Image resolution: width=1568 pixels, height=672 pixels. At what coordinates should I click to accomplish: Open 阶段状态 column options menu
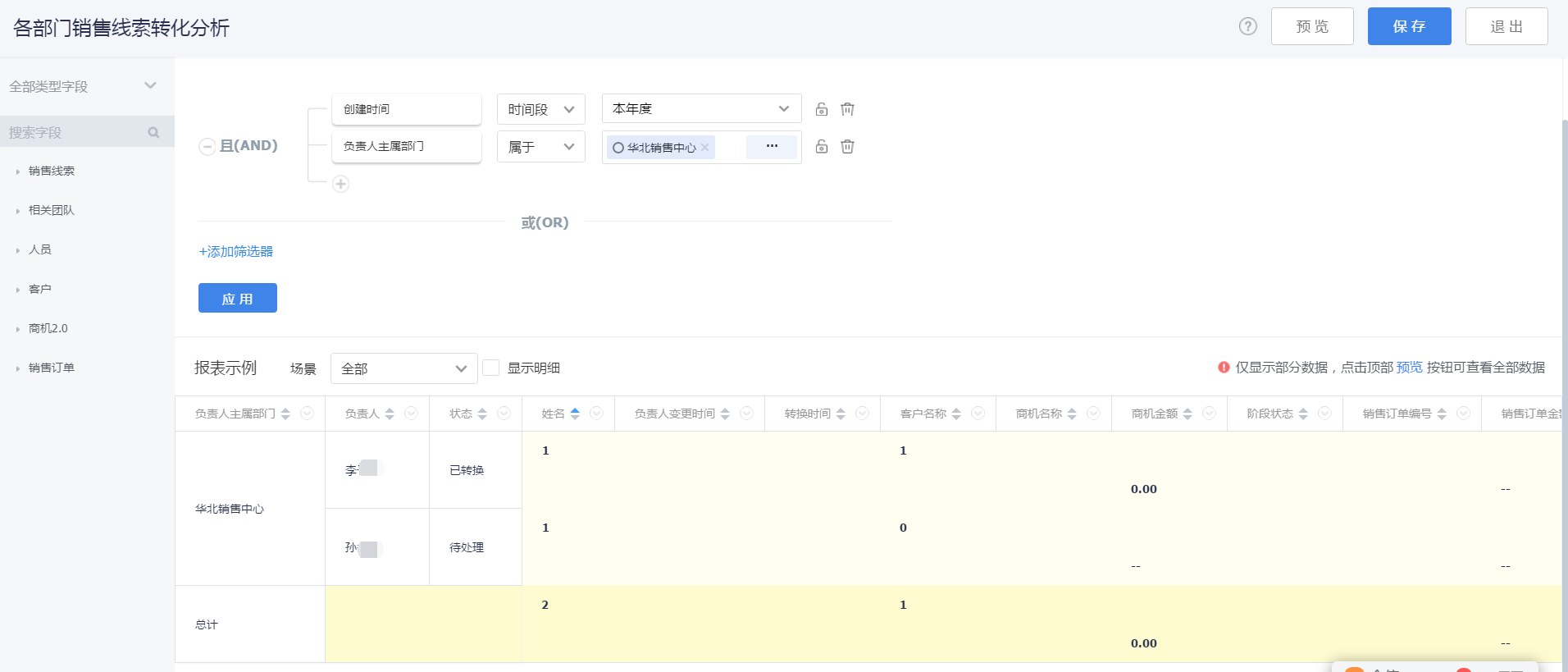pos(1325,413)
